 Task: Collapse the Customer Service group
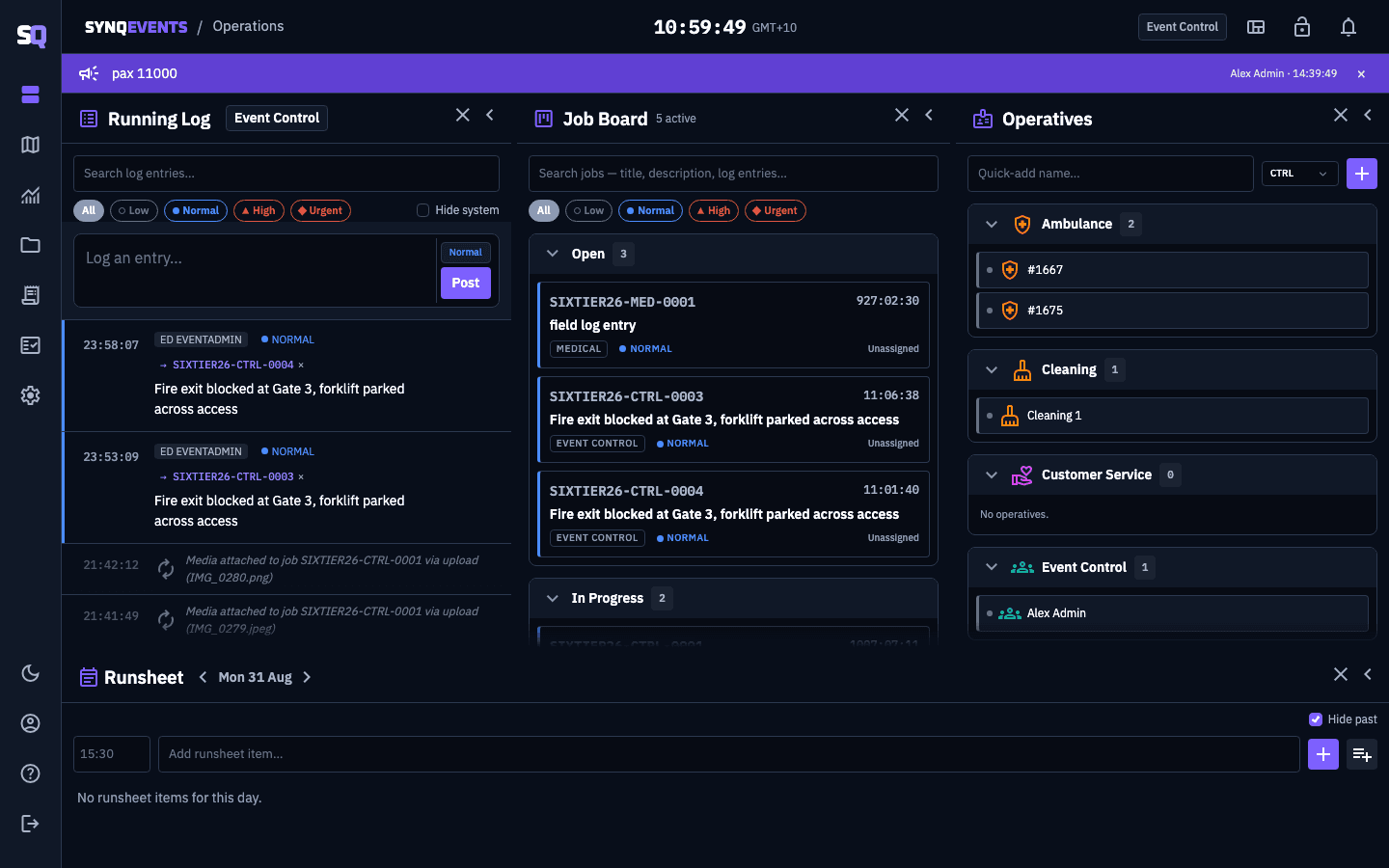pyautogui.click(x=992, y=475)
